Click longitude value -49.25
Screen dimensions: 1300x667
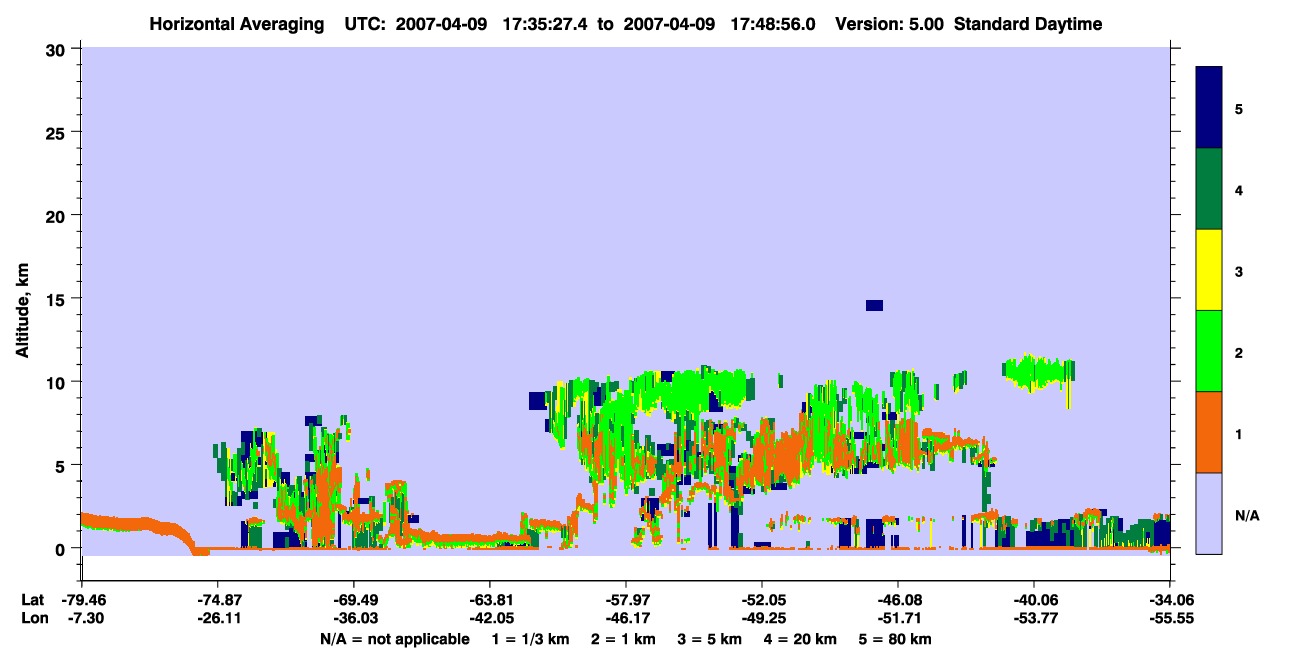pos(761,619)
